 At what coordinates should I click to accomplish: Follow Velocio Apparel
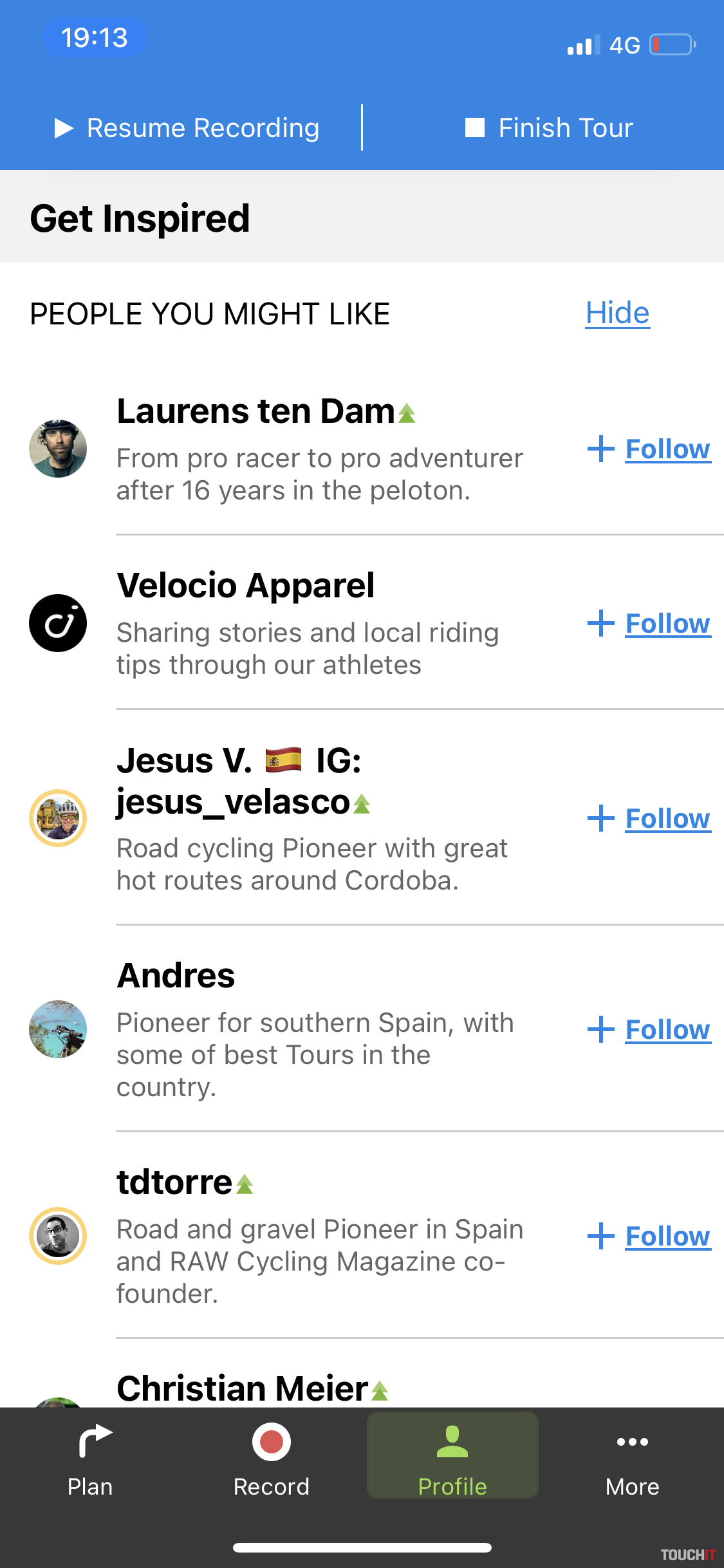point(667,624)
